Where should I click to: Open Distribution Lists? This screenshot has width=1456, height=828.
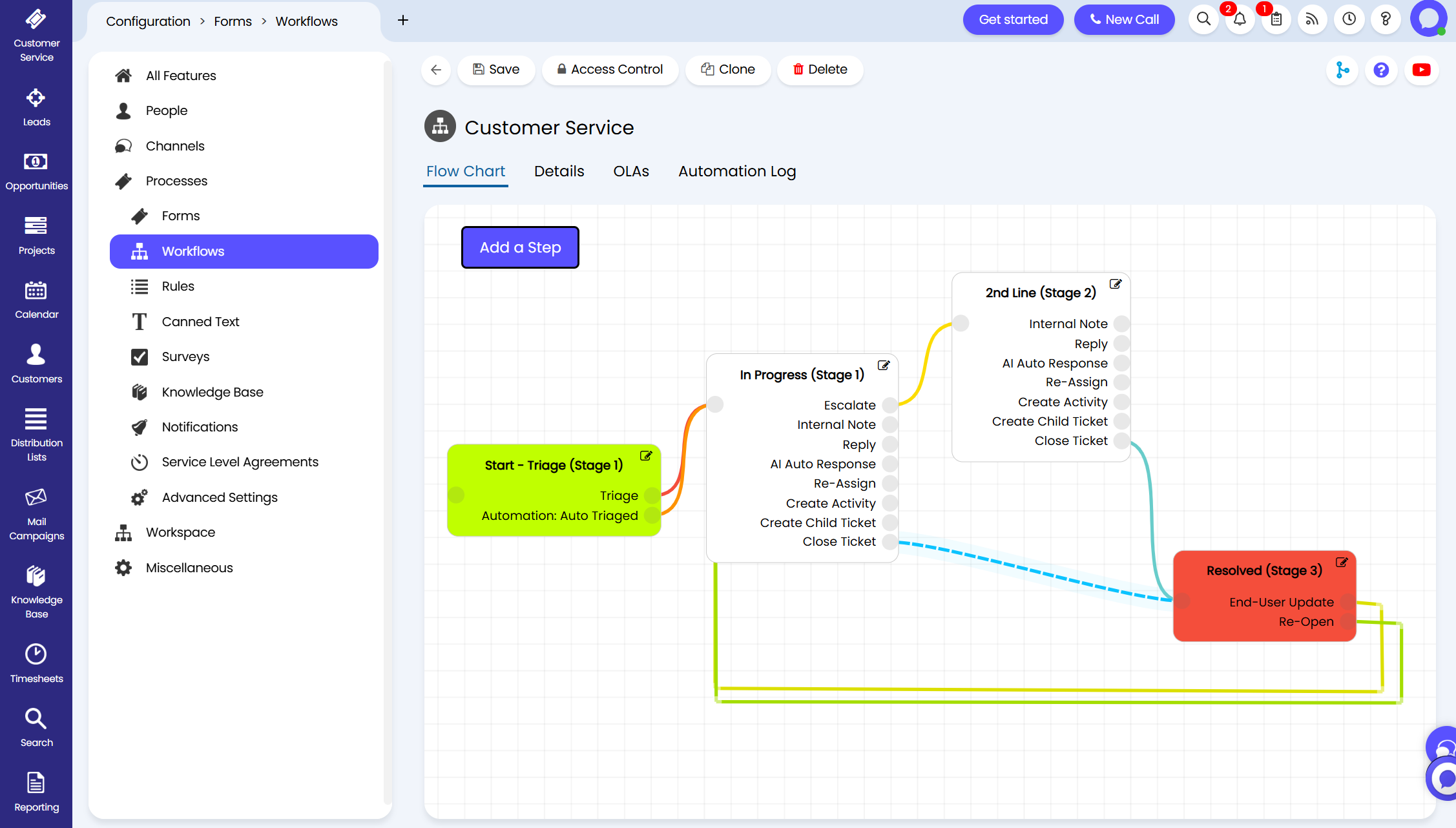[x=36, y=436]
